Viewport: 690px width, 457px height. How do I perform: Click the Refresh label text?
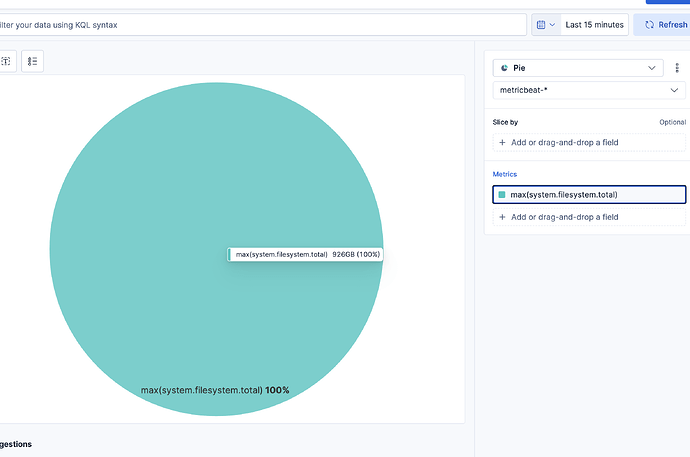tap(673, 25)
